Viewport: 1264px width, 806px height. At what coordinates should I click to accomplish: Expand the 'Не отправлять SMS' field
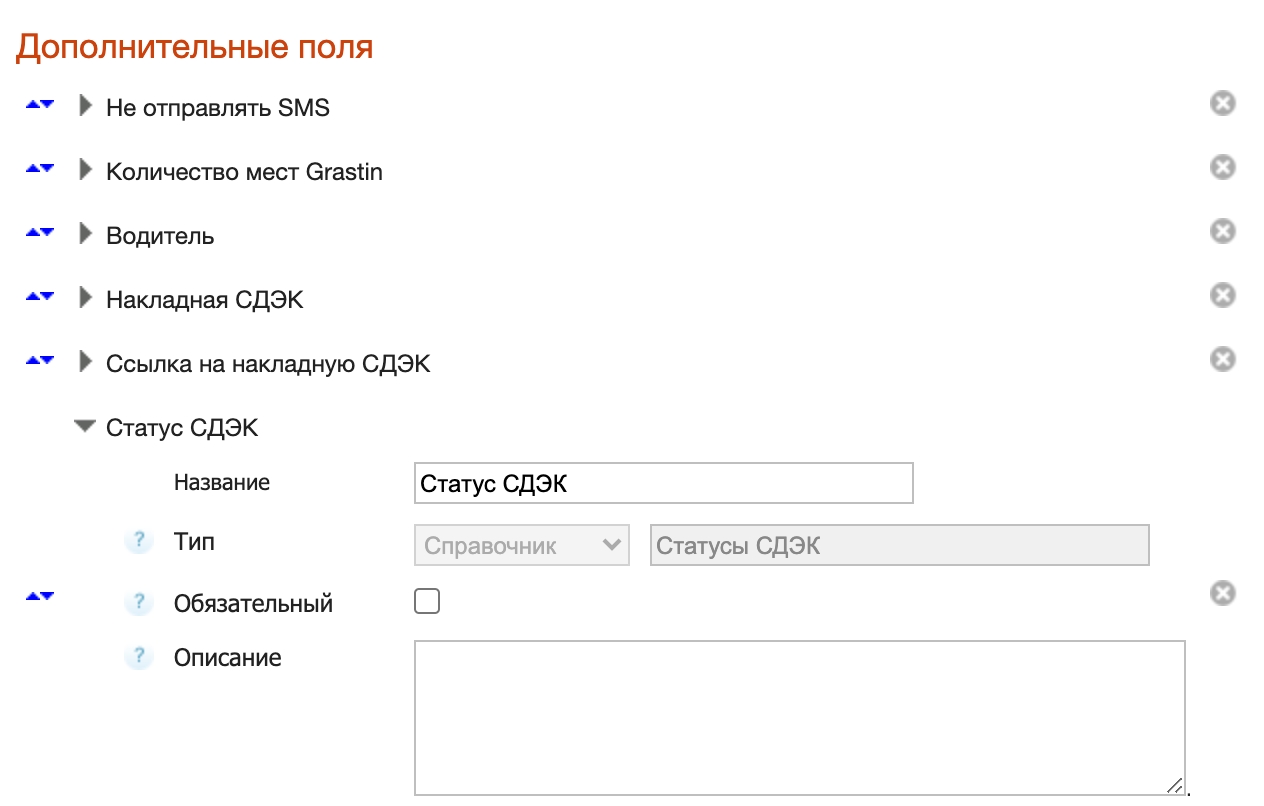pyautogui.click(x=85, y=106)
